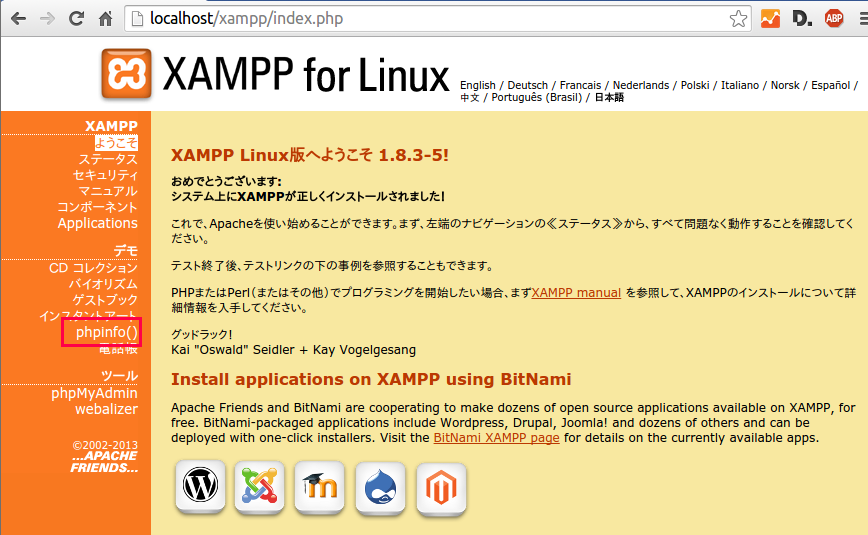Image resolution: width=868 pixels, height=535 pixels.
Task: Click the Magento application icon
Action: coord(441,488)
